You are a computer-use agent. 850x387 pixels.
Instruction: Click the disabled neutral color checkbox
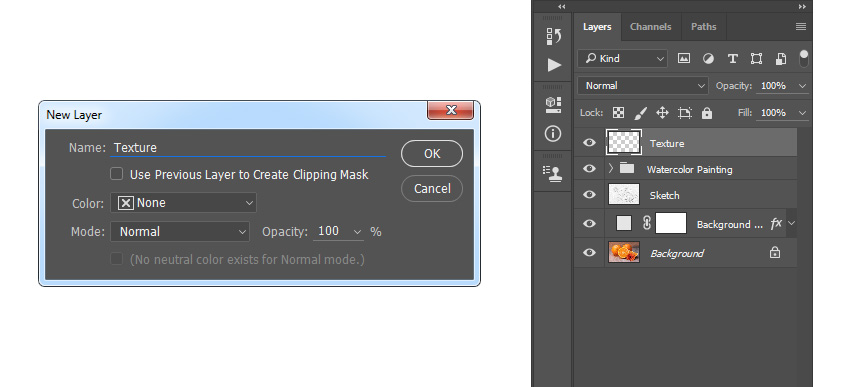[x=117, y=259]
